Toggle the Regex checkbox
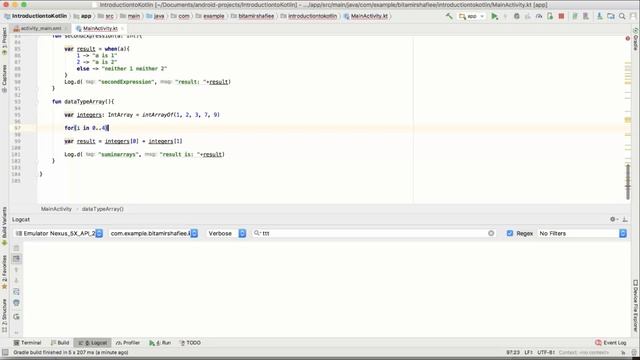The width and height of the screenshot is (640, 360). (x=510, y=233)
